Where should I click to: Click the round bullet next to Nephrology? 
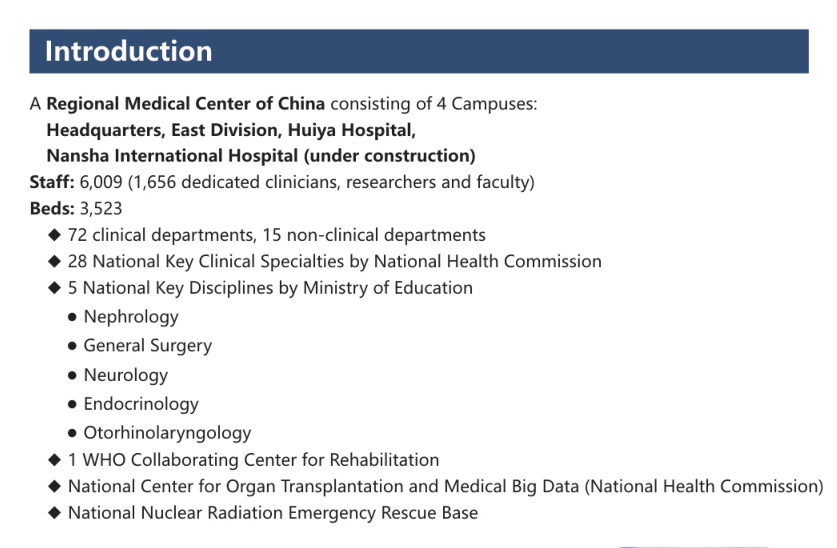(72, 317)
